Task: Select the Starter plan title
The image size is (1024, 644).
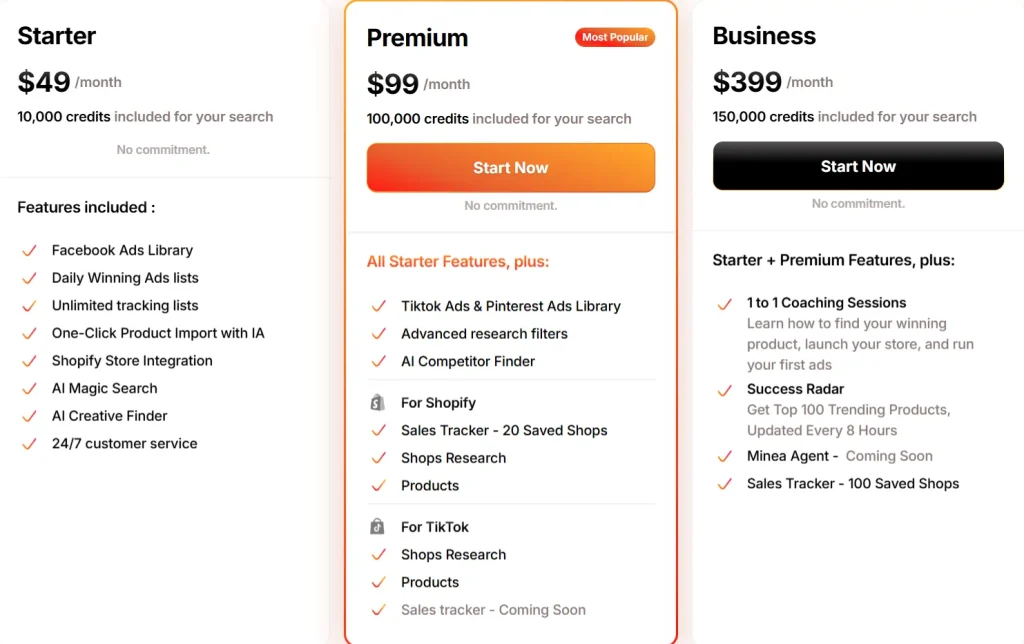Action: [x=57, y=36]
